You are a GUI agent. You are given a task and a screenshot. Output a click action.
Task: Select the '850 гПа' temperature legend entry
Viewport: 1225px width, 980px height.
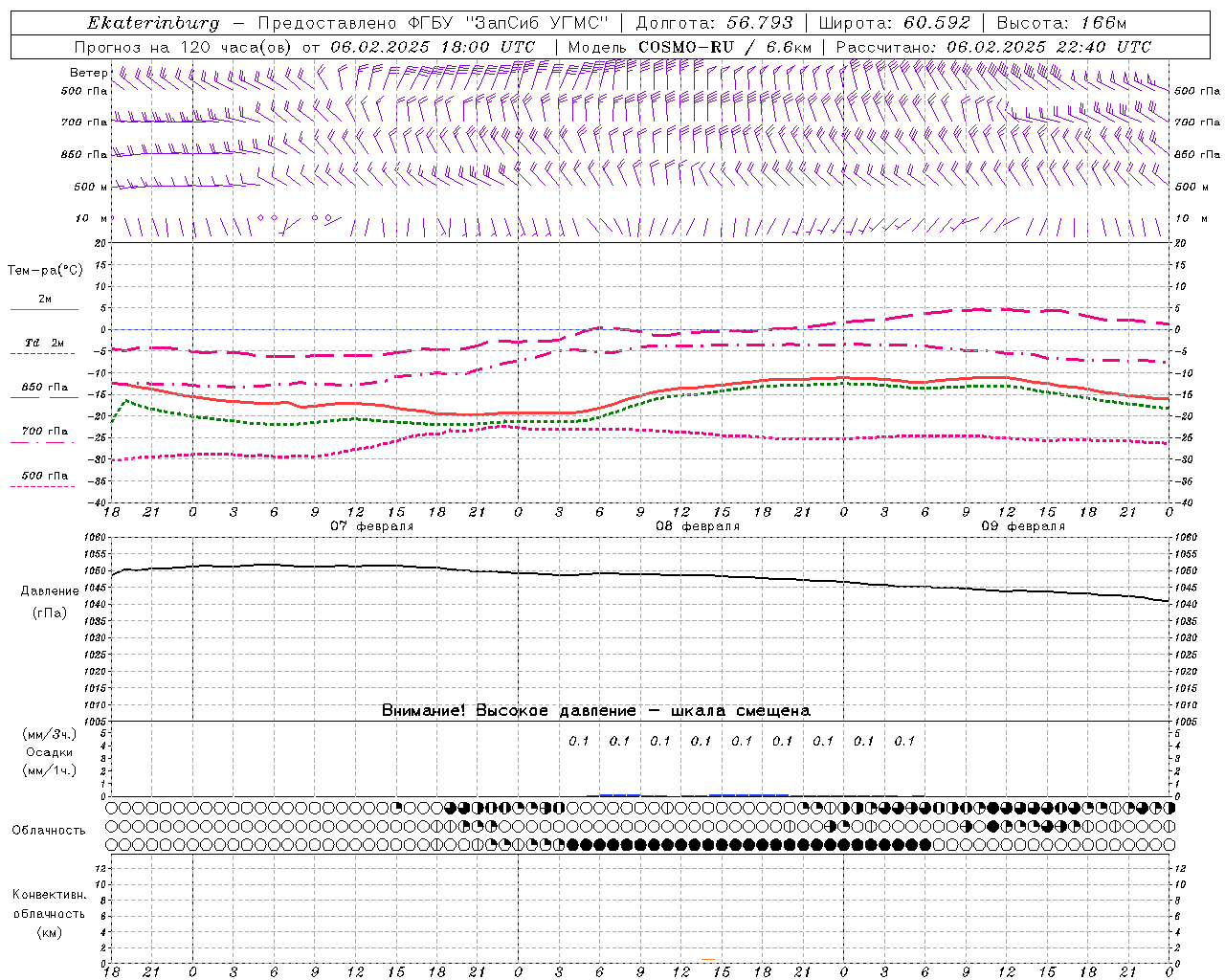point(44,388)
